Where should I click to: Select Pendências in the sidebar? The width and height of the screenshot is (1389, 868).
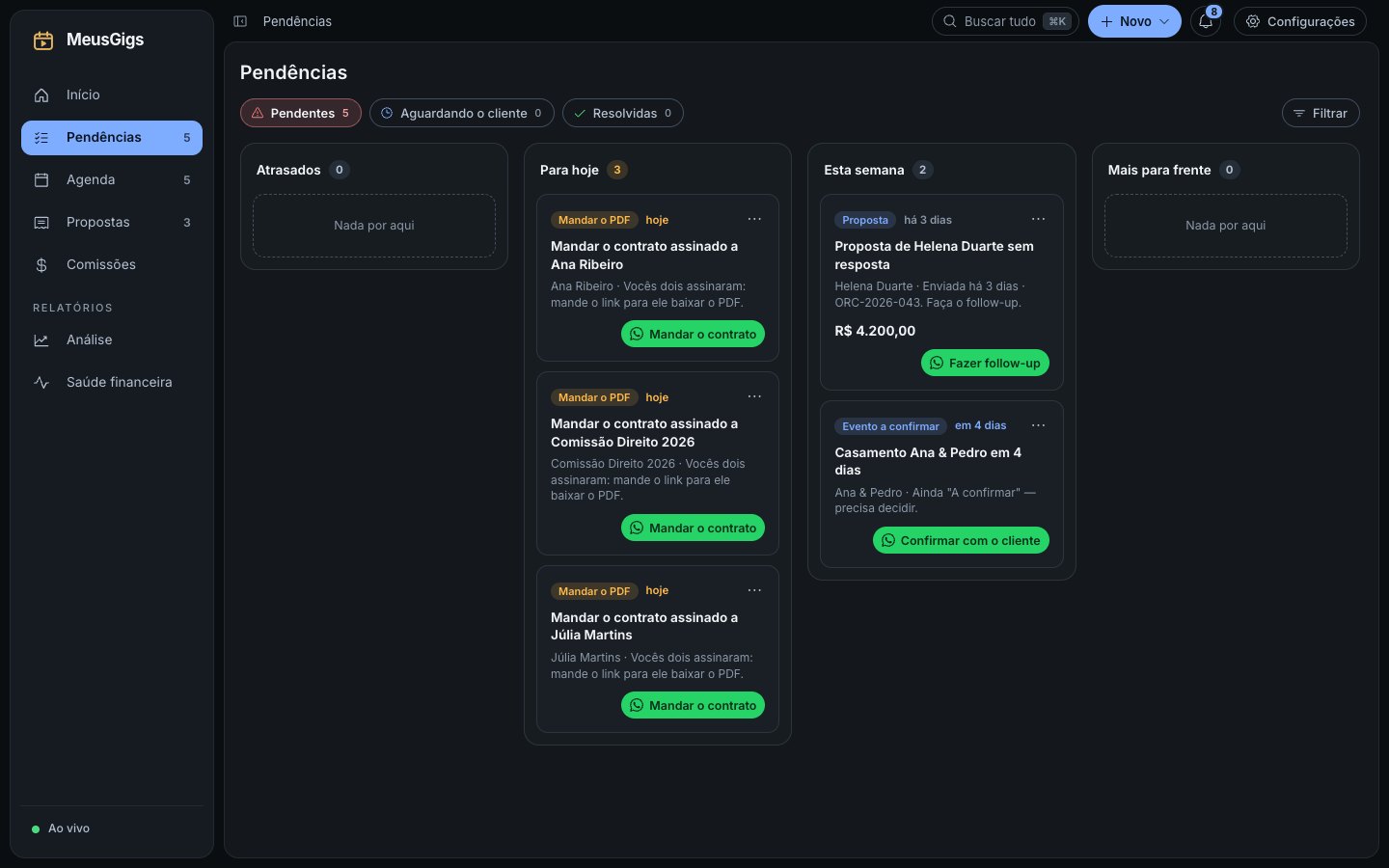(x=112, y=137)
